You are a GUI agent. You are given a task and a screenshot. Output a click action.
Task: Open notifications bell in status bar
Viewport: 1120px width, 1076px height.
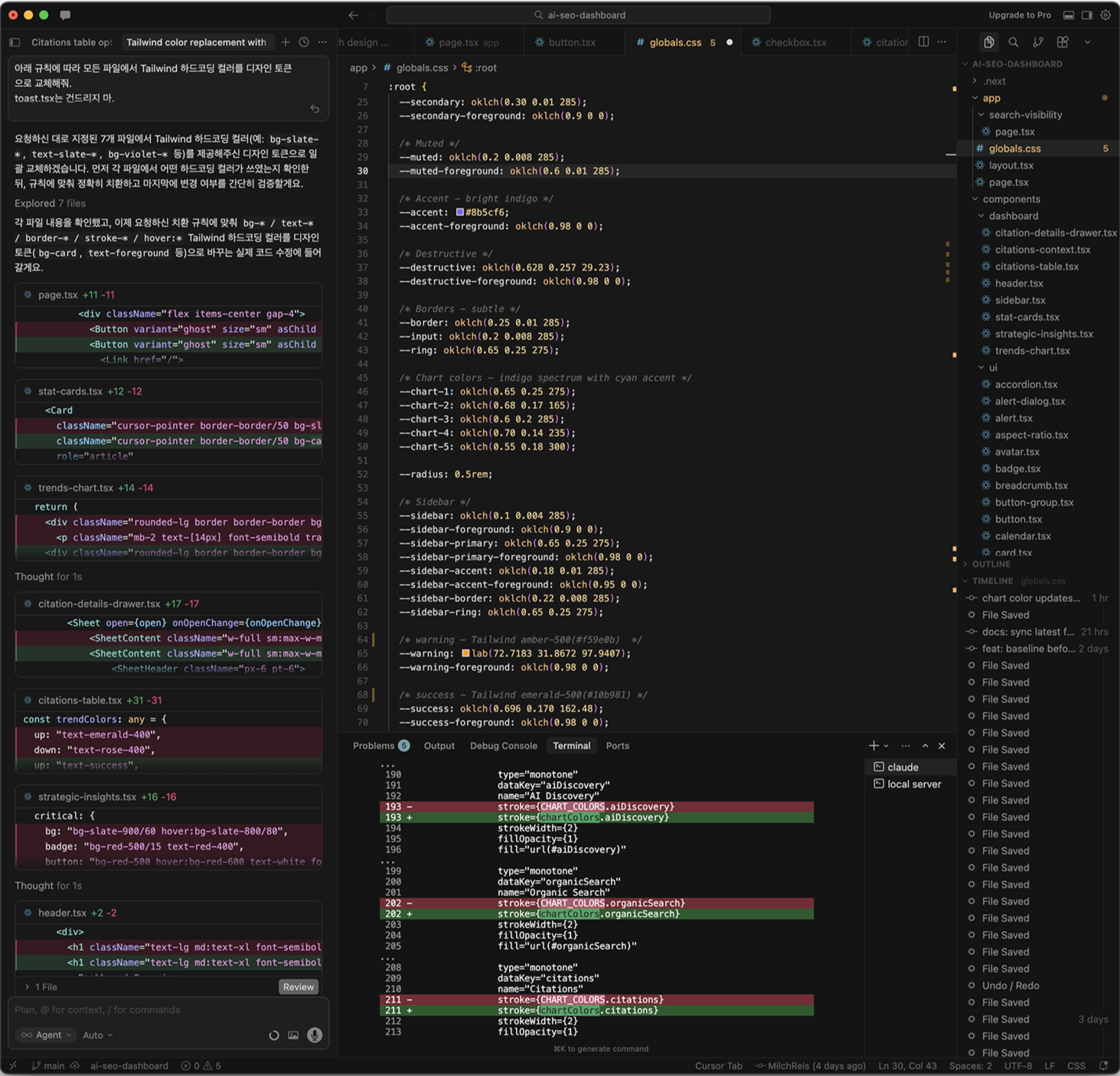pos(1103,1066)
